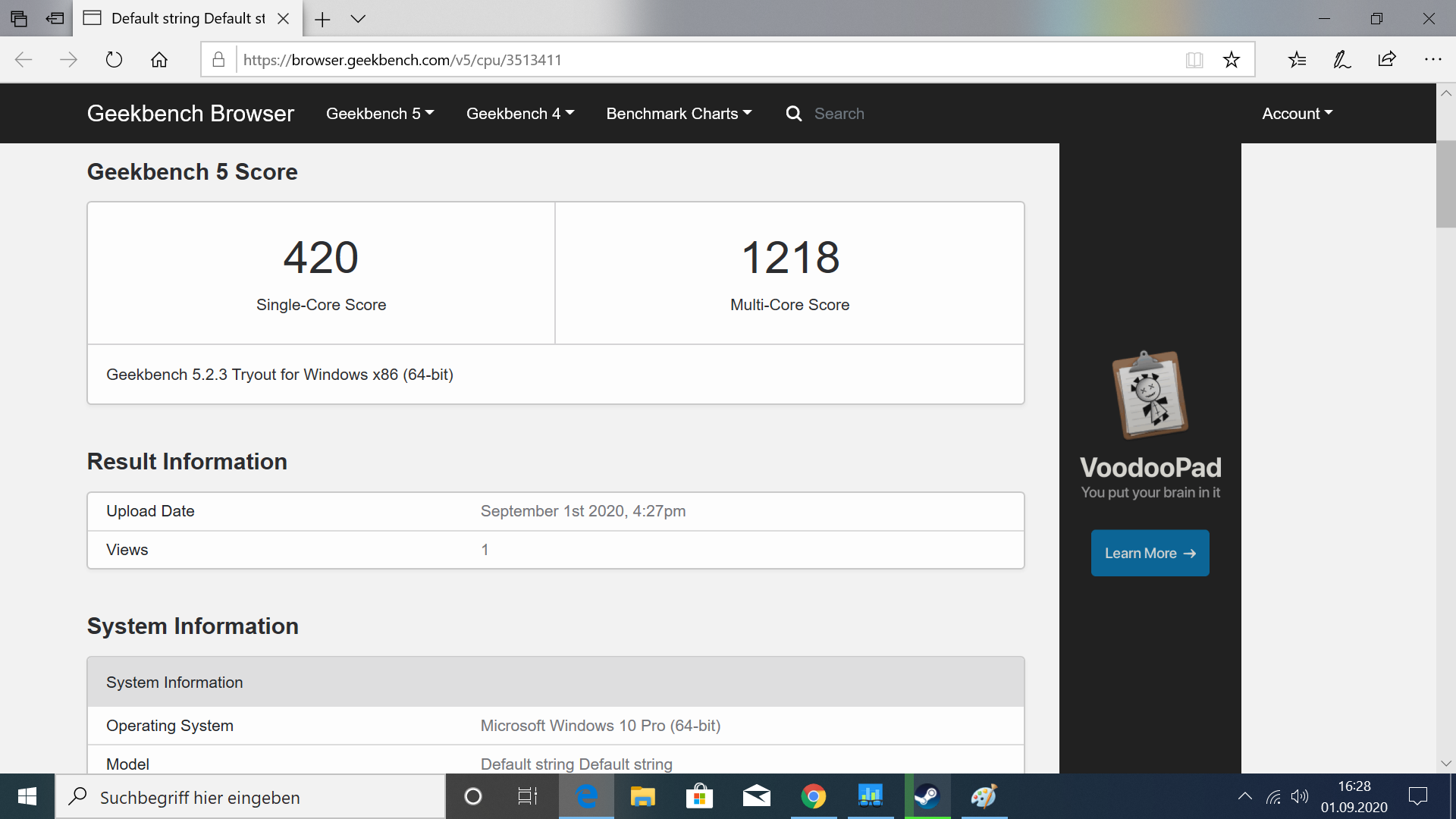Open the Benchmark Charts dropdown
Viewport: 1456px width, 819px height.
pyautogui.click(x=679, y=114)
